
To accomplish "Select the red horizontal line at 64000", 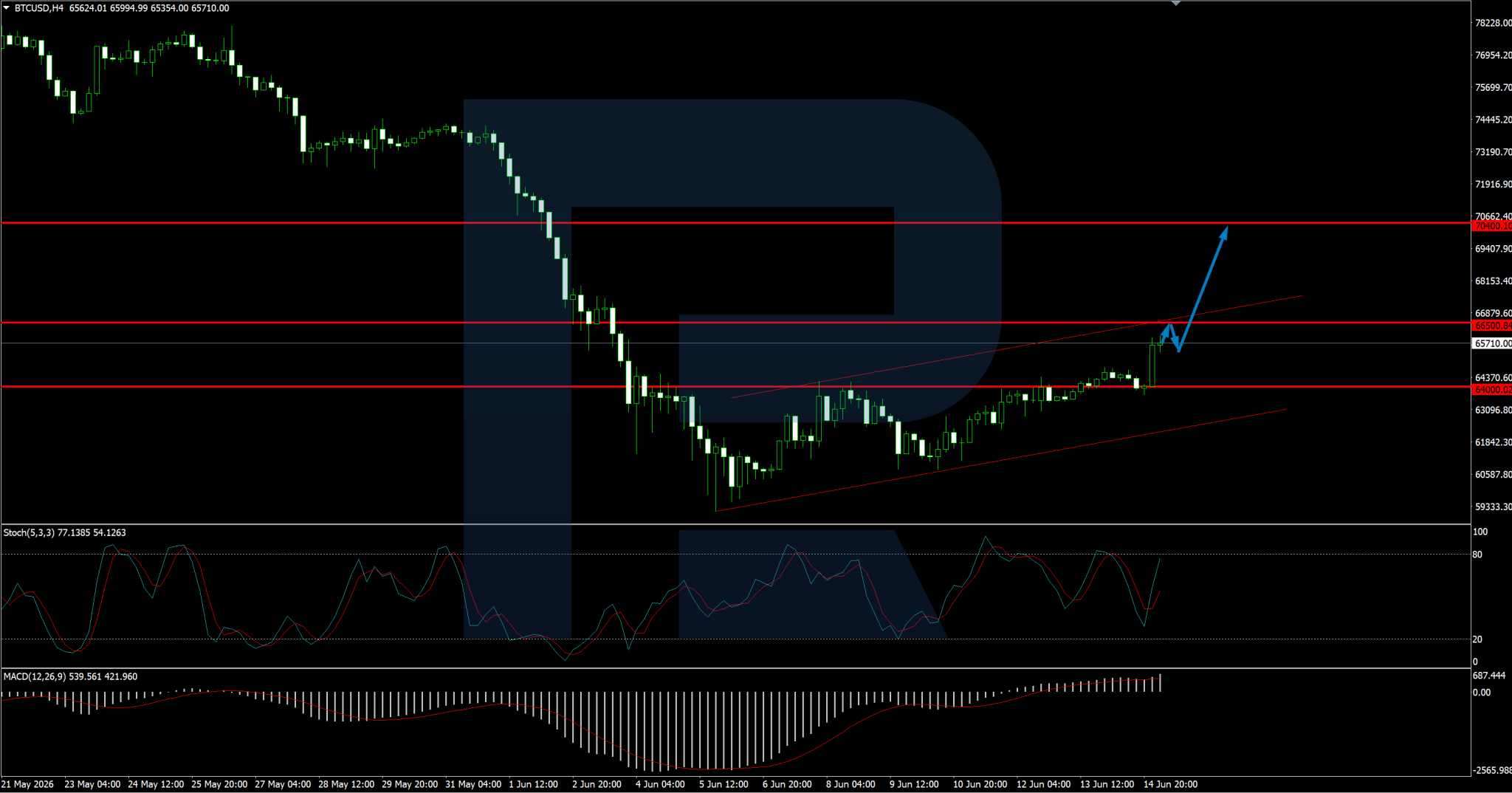I will [736, 386].
